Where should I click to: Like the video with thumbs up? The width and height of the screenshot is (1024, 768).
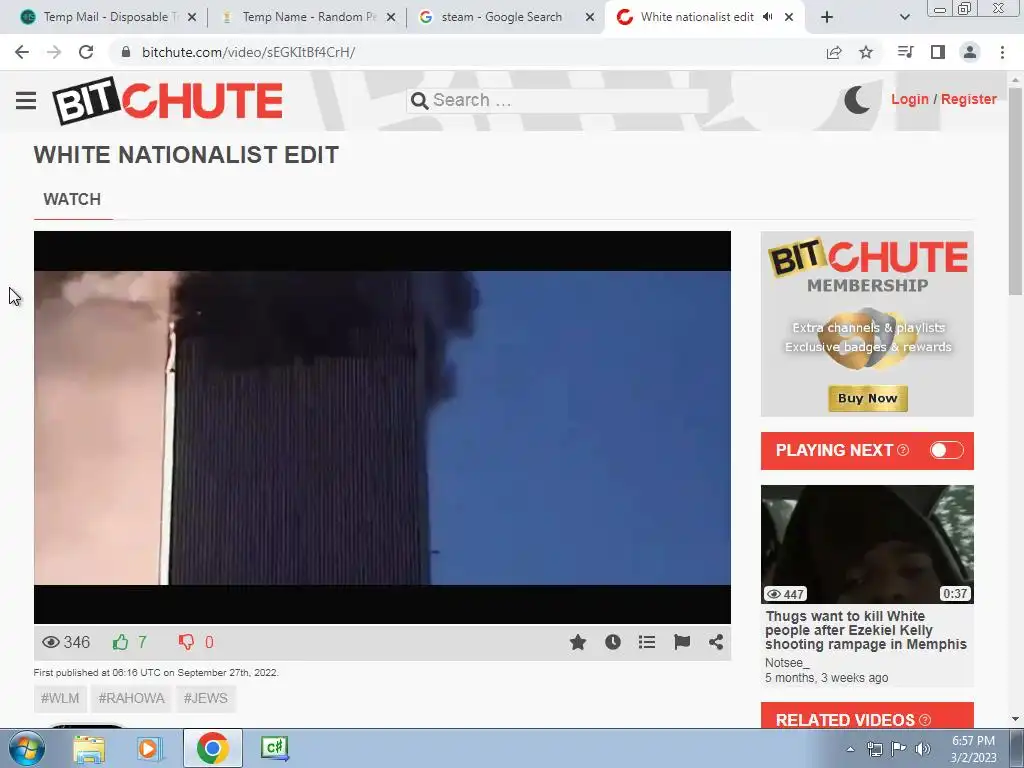click(x=120, y=642)
